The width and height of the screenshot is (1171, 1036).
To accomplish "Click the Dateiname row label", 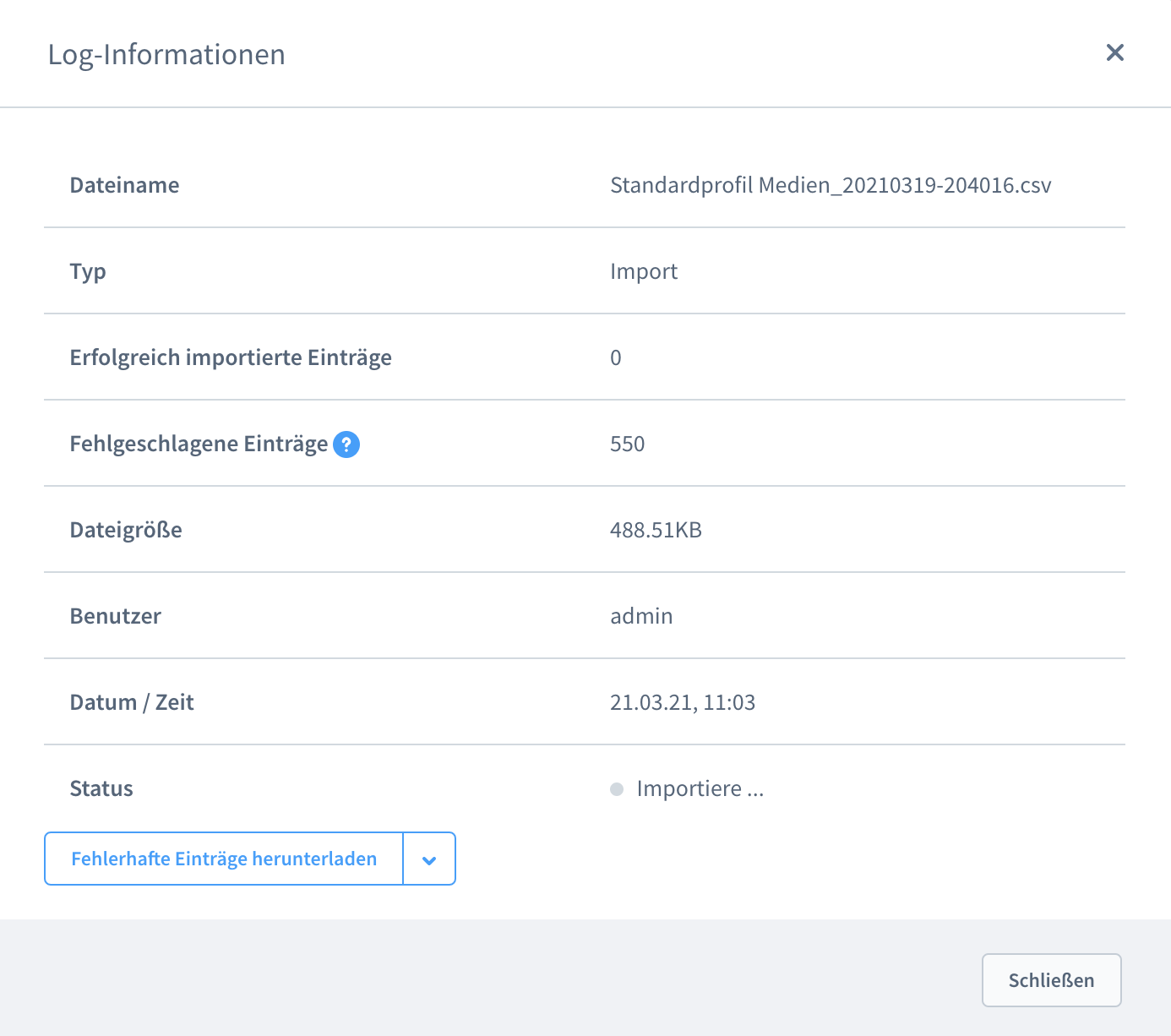I will pyautogui.click(x=124, y=185).
